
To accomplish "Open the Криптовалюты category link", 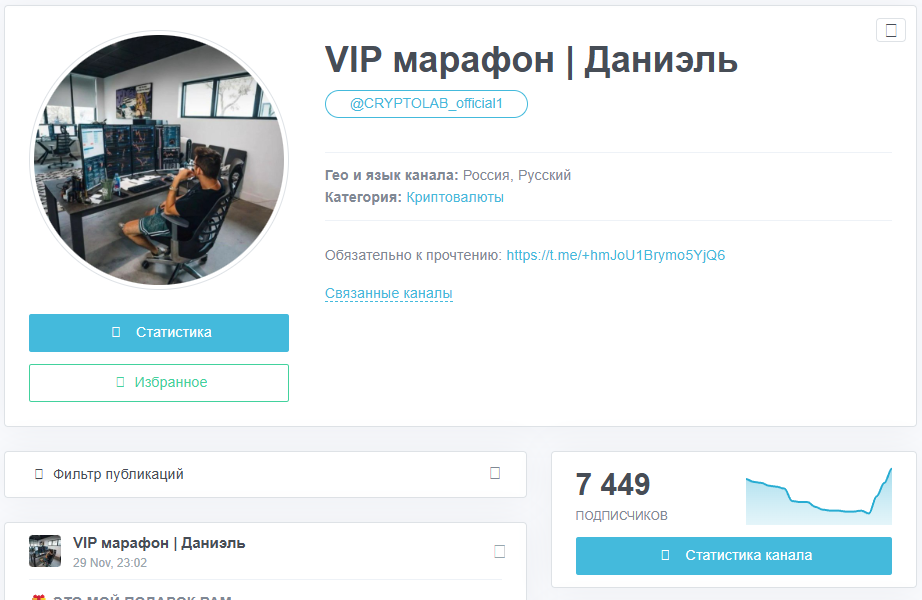I will click(x=455, y=197).
